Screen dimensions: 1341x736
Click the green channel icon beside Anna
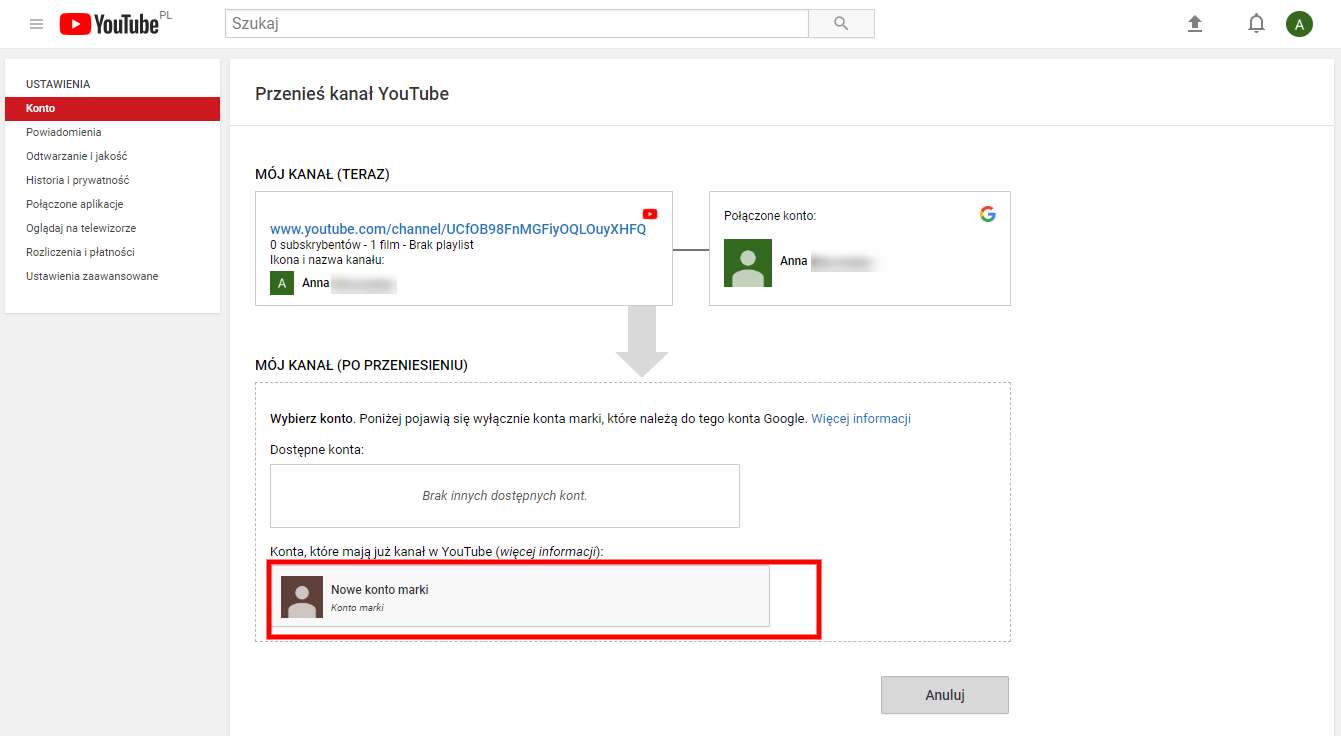tap(282, 283)
